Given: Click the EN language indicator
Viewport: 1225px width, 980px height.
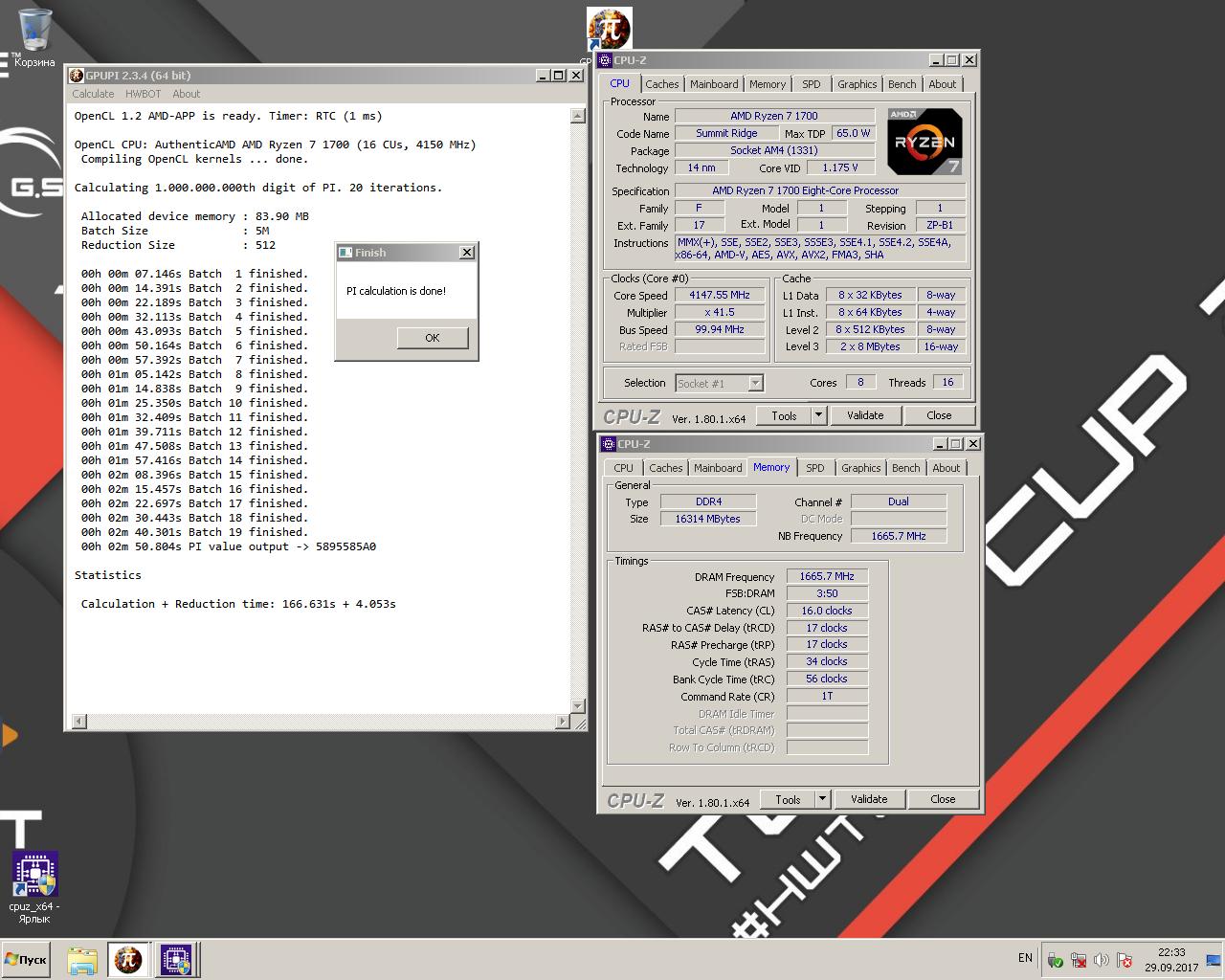Looking at the screenshot, I should [x=1025, y=958].
